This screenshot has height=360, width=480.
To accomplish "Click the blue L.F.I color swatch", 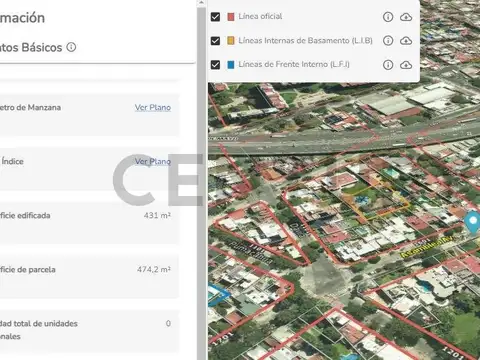I will 231,65.
